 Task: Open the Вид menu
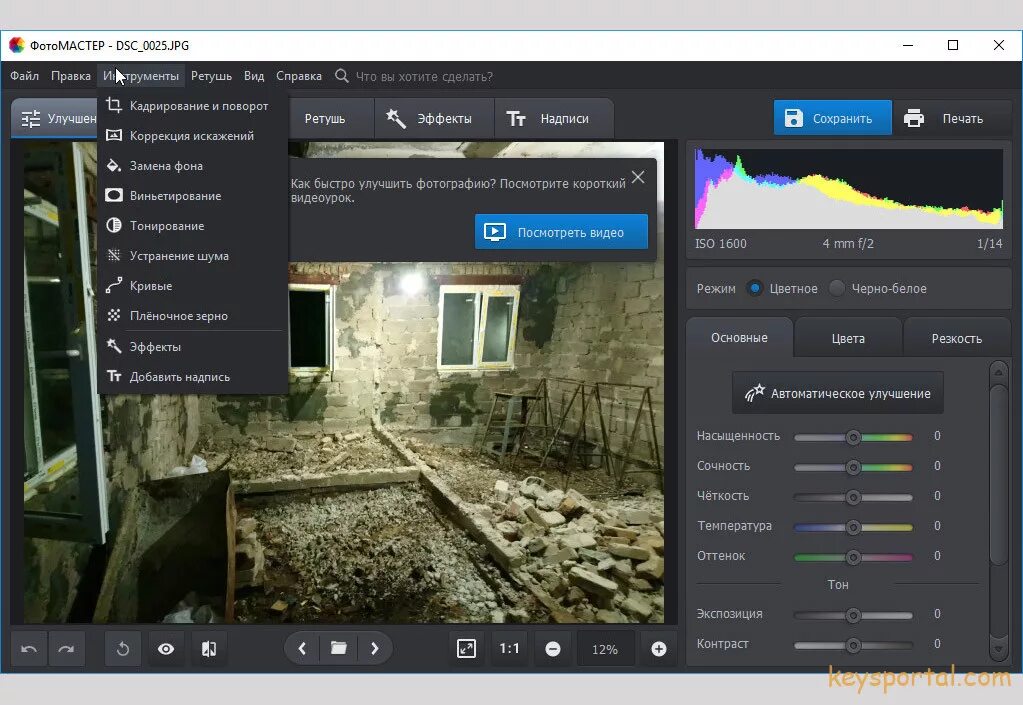coord(254,76)
